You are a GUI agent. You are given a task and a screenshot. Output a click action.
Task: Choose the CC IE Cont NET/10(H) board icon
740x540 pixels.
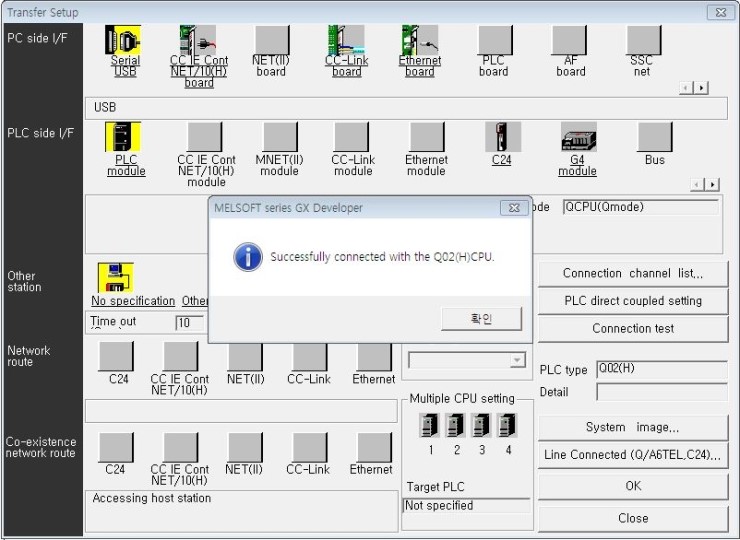(x=198, y=40)
